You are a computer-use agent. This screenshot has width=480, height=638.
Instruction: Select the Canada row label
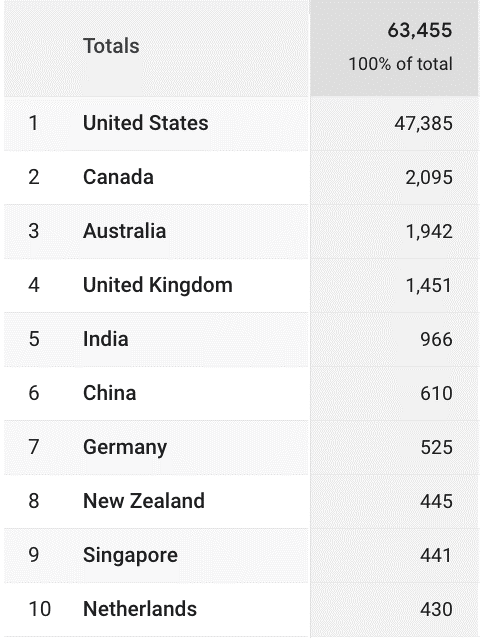pyautogui.click(x=118, y=177)
